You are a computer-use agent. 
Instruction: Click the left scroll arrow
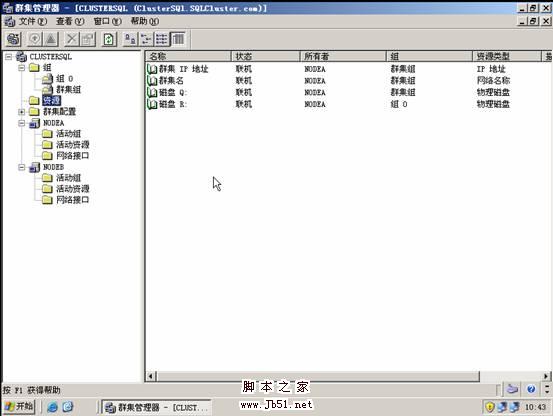[151, 376]
